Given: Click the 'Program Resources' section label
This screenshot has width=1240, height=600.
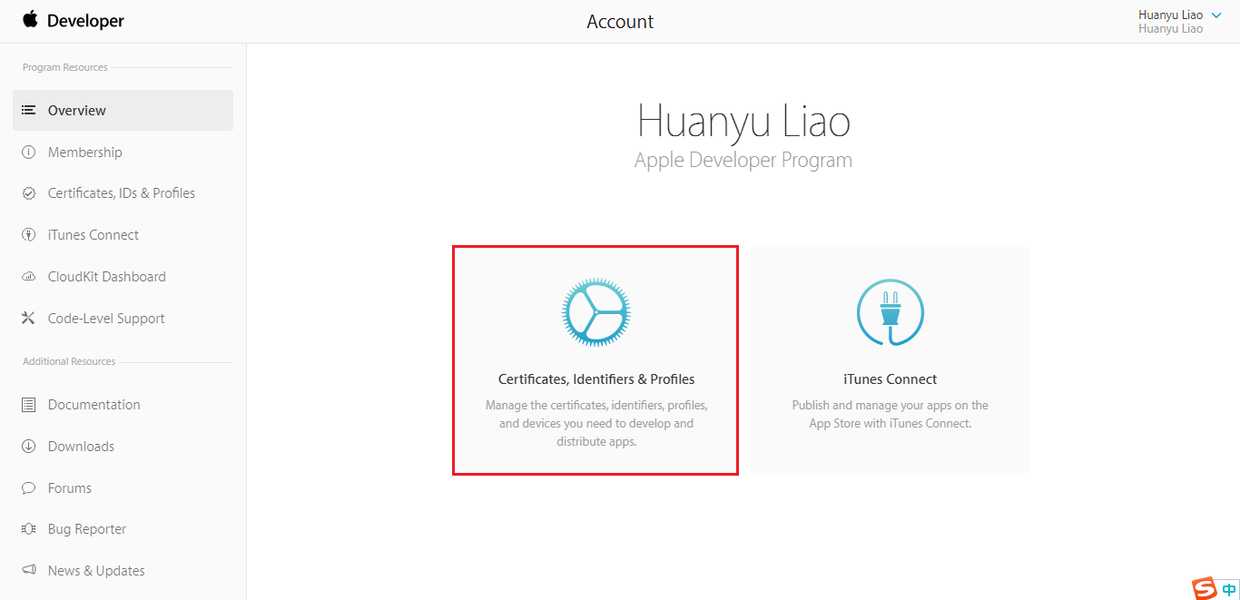Looking at the screenshot, I should pos(65,67).
